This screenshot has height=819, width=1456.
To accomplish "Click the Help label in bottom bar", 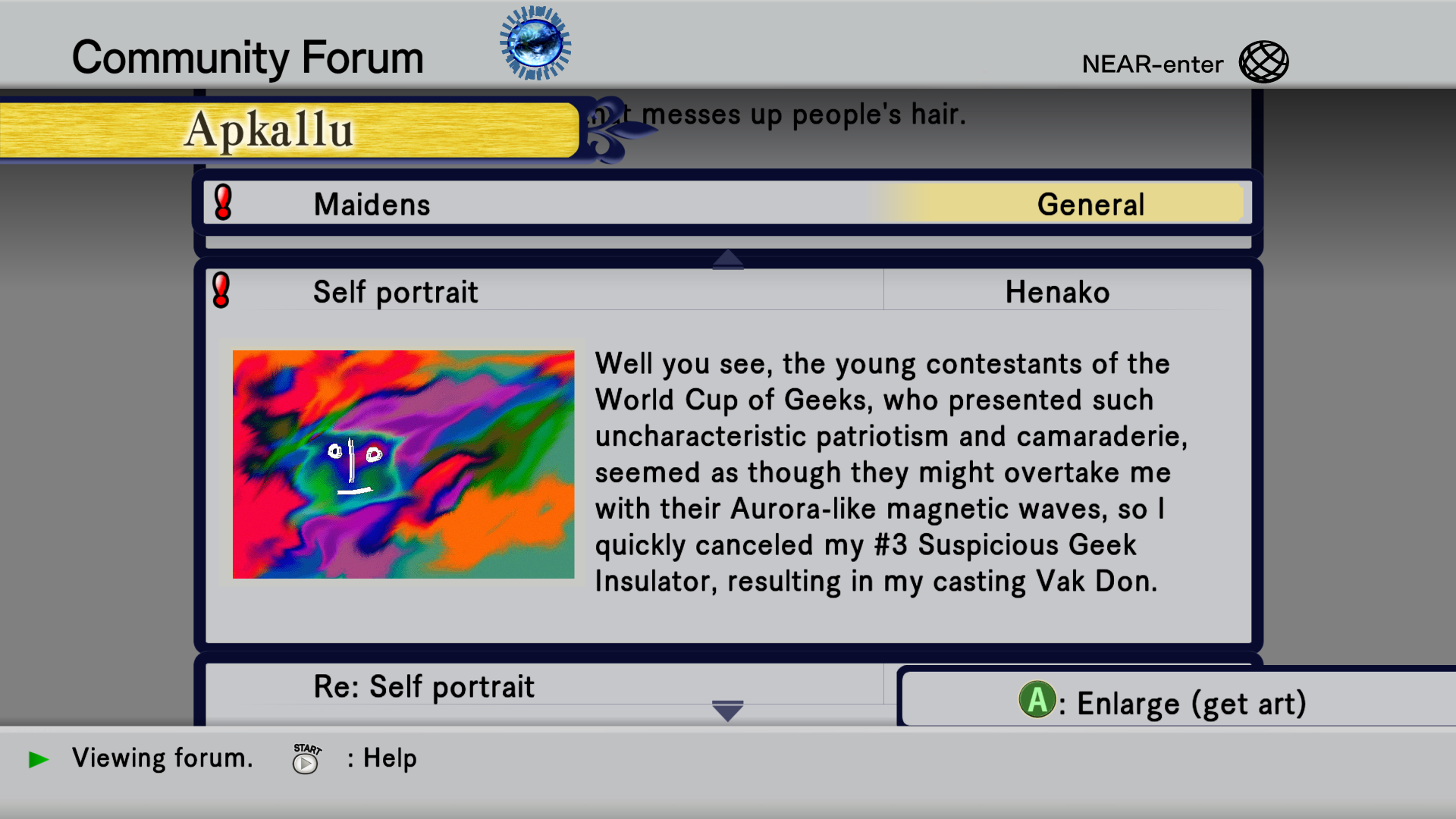I will (390, 758).
